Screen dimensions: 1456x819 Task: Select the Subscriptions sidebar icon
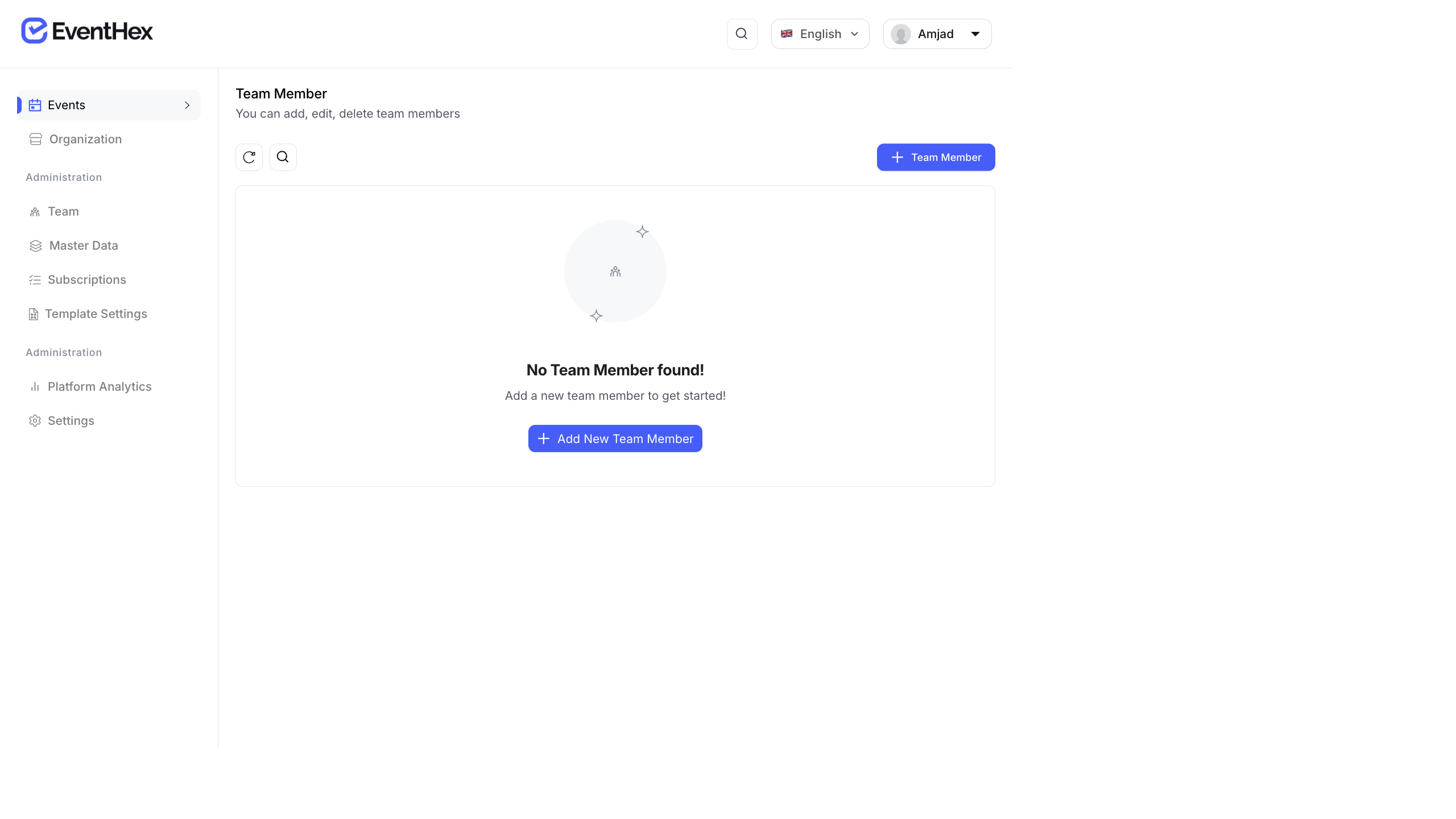coord(35,279)
